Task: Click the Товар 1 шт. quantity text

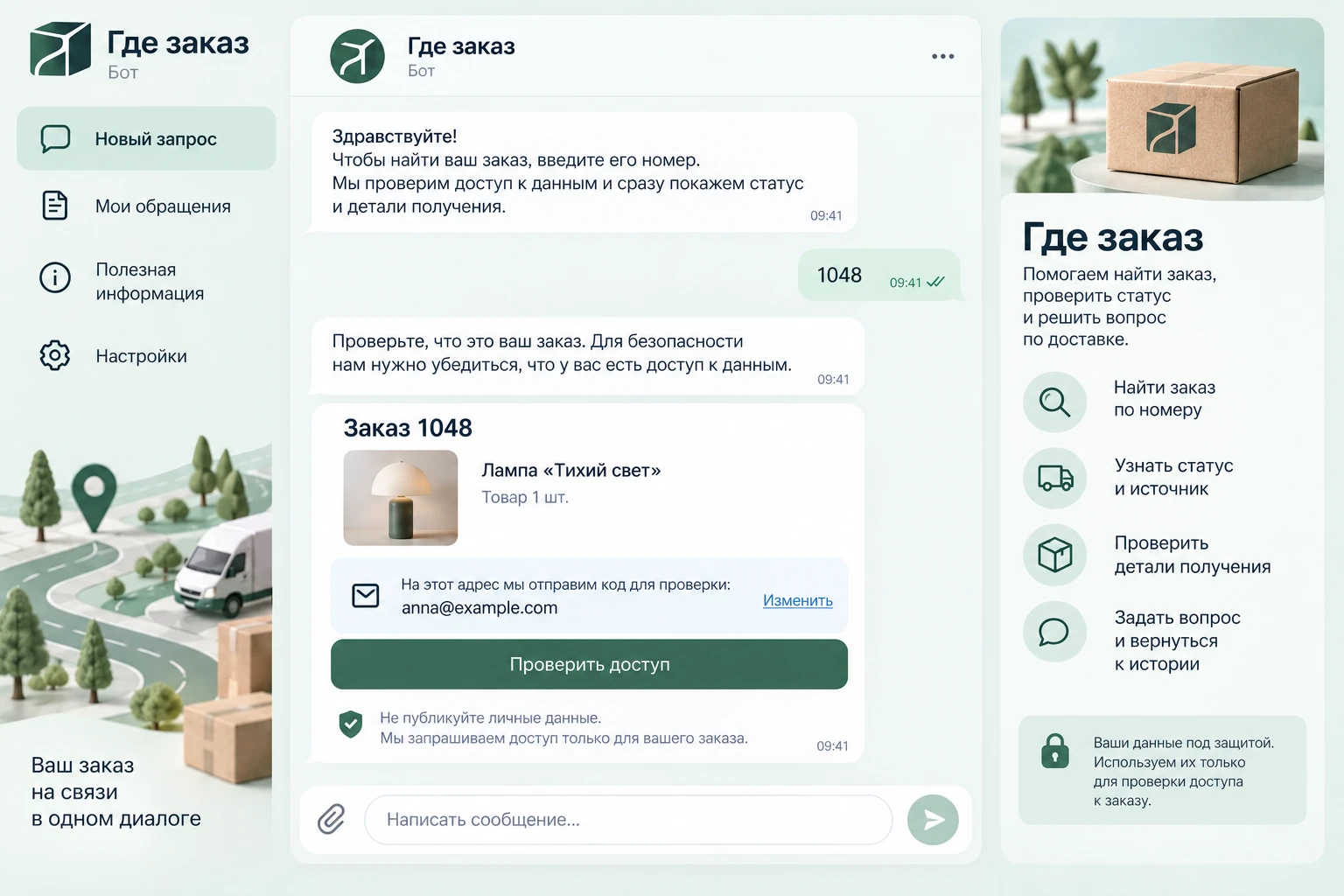Action: coord(525,497)
